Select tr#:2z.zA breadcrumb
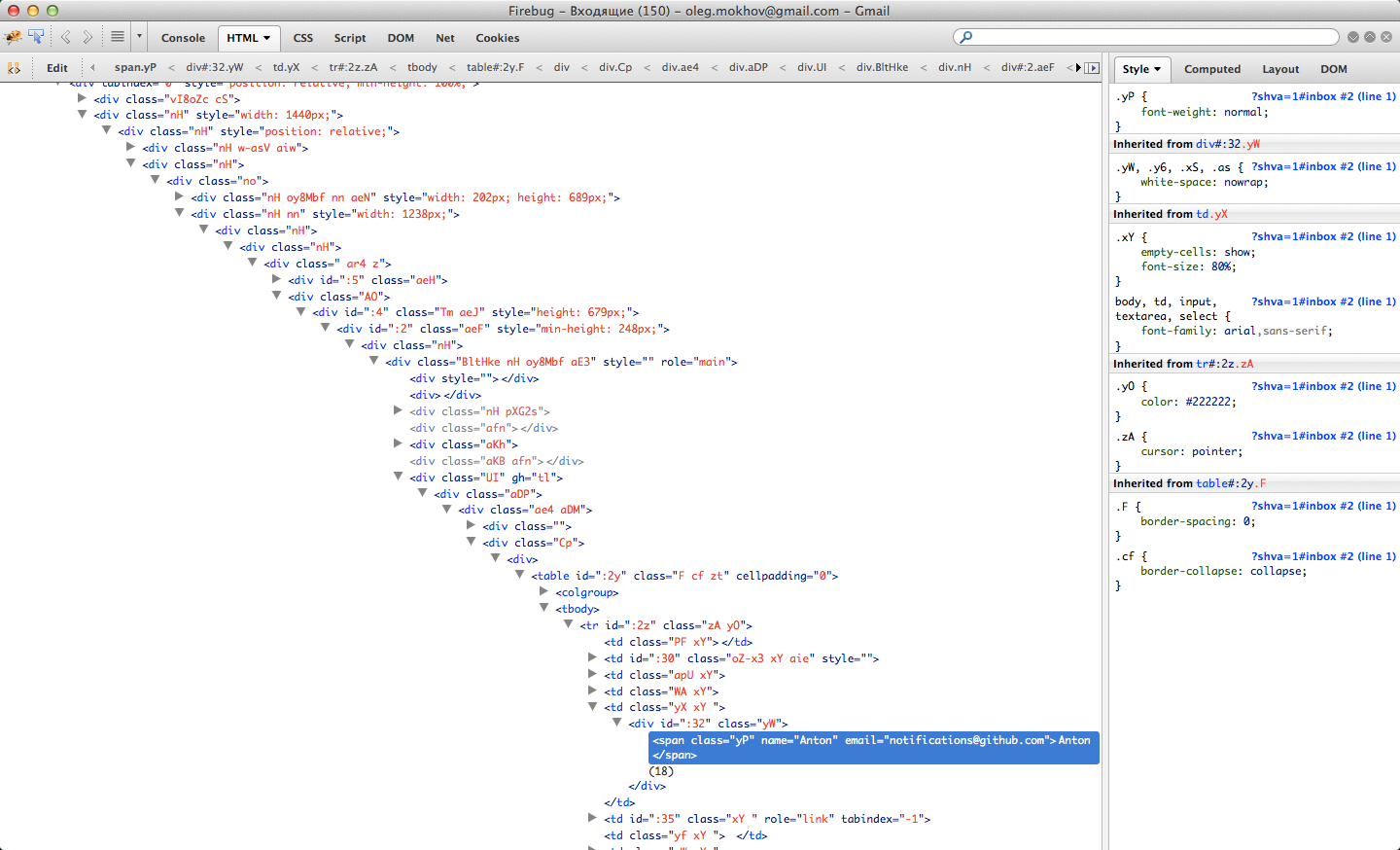Viewport: 1400px width, 850px height. pos(353,67)
